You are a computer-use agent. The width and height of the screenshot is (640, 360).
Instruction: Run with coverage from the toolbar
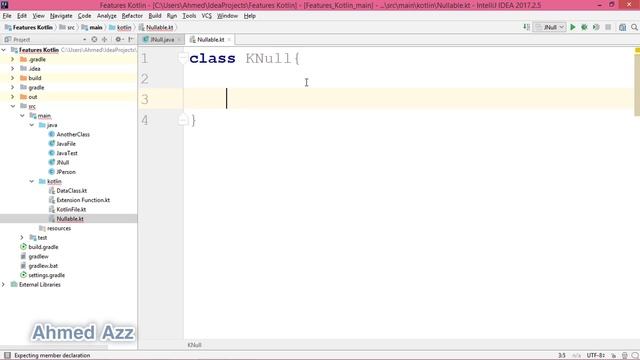(x=596, y=27)
